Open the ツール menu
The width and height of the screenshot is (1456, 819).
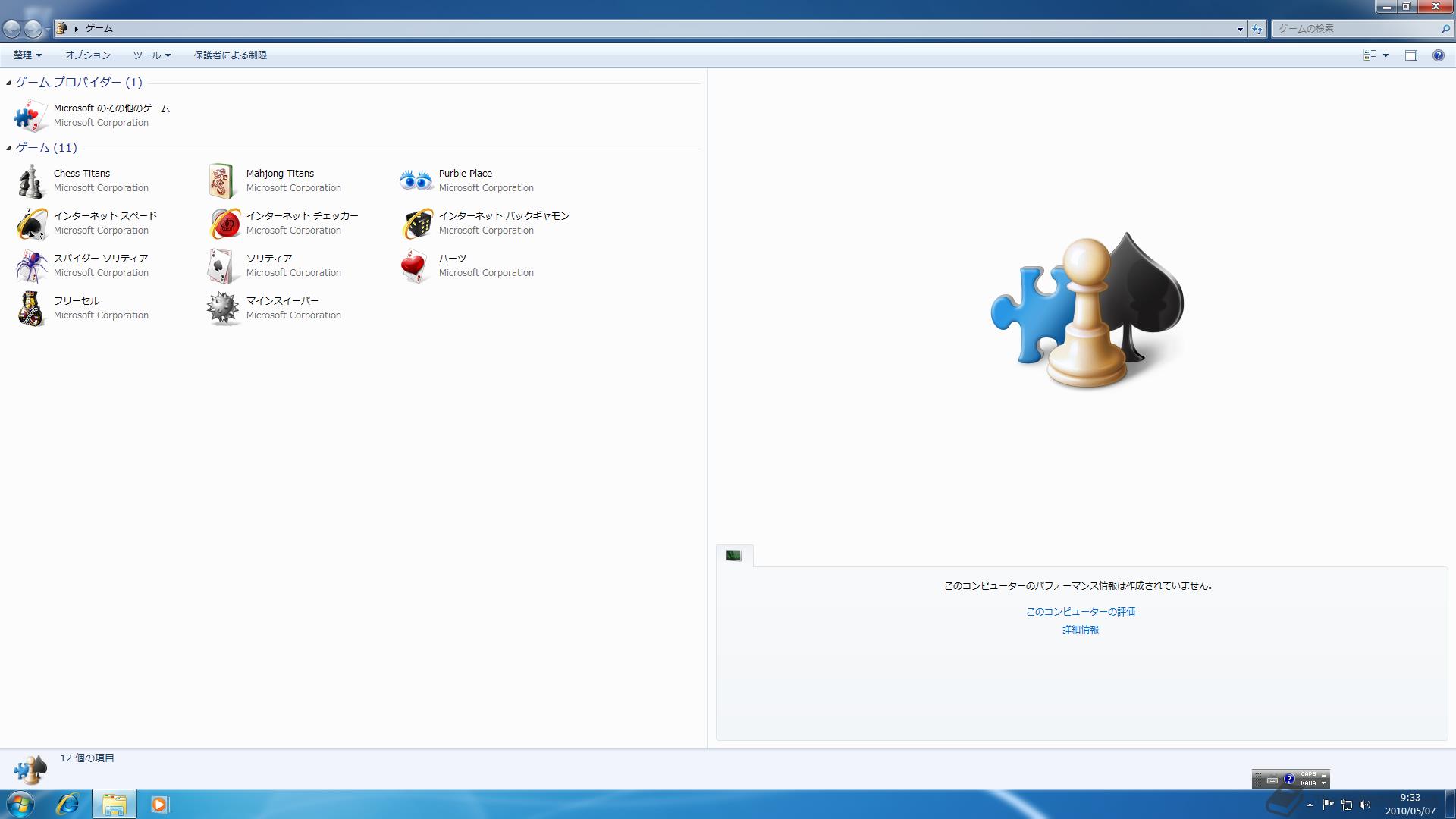coord(152,55)
